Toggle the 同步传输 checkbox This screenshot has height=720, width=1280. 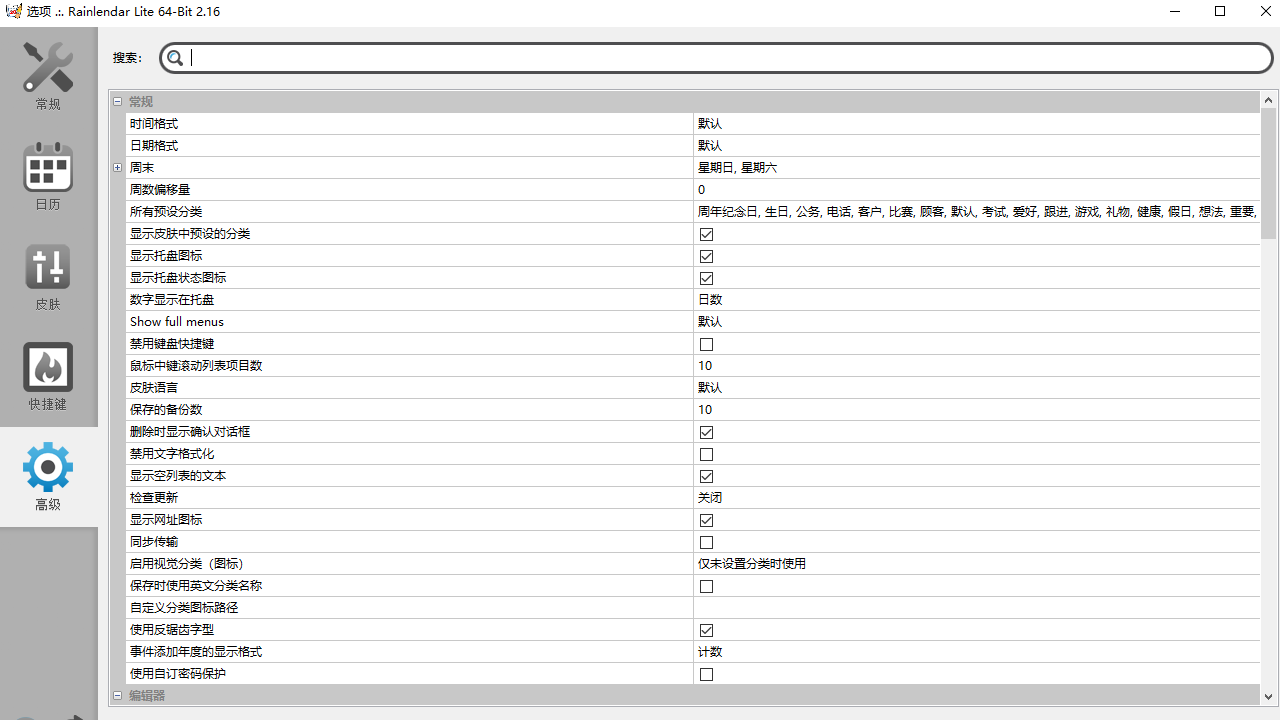pos(706,542)
